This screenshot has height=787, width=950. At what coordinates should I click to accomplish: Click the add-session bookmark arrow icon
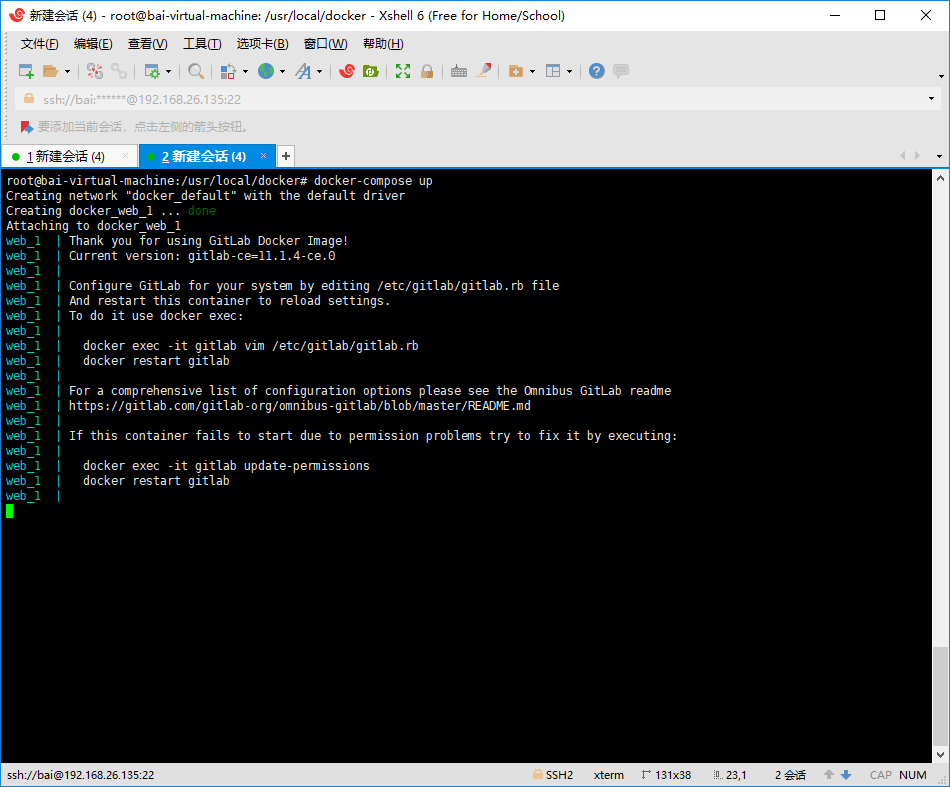click(27, 127)
